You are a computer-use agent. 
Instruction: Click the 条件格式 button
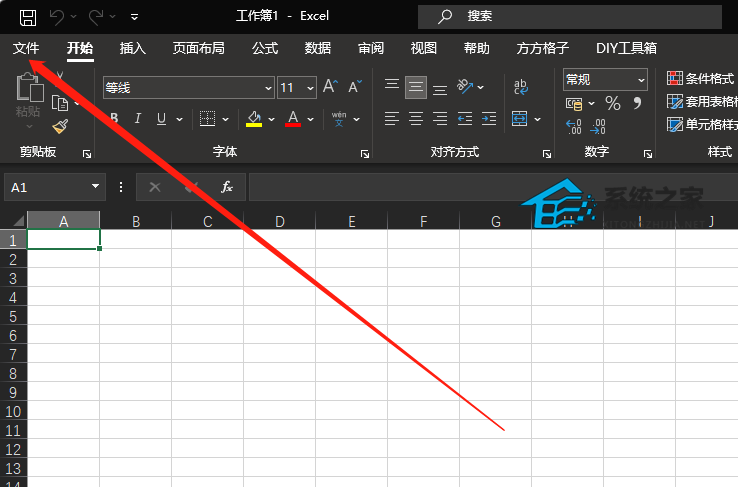[701, 79]
